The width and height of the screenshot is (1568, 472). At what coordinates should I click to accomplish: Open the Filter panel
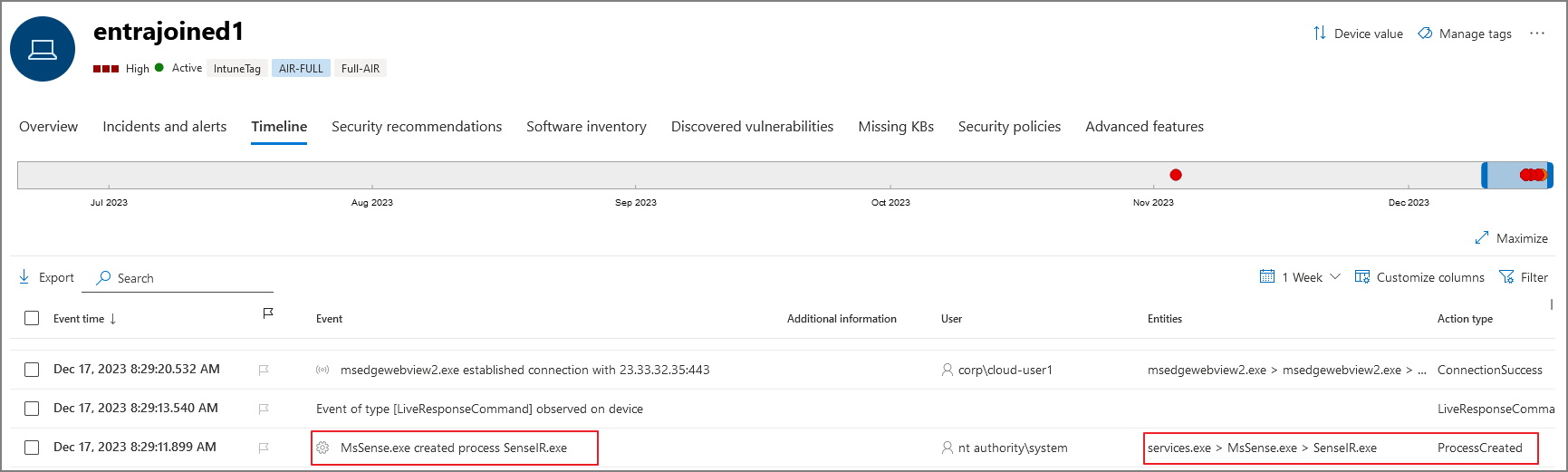1524,277
